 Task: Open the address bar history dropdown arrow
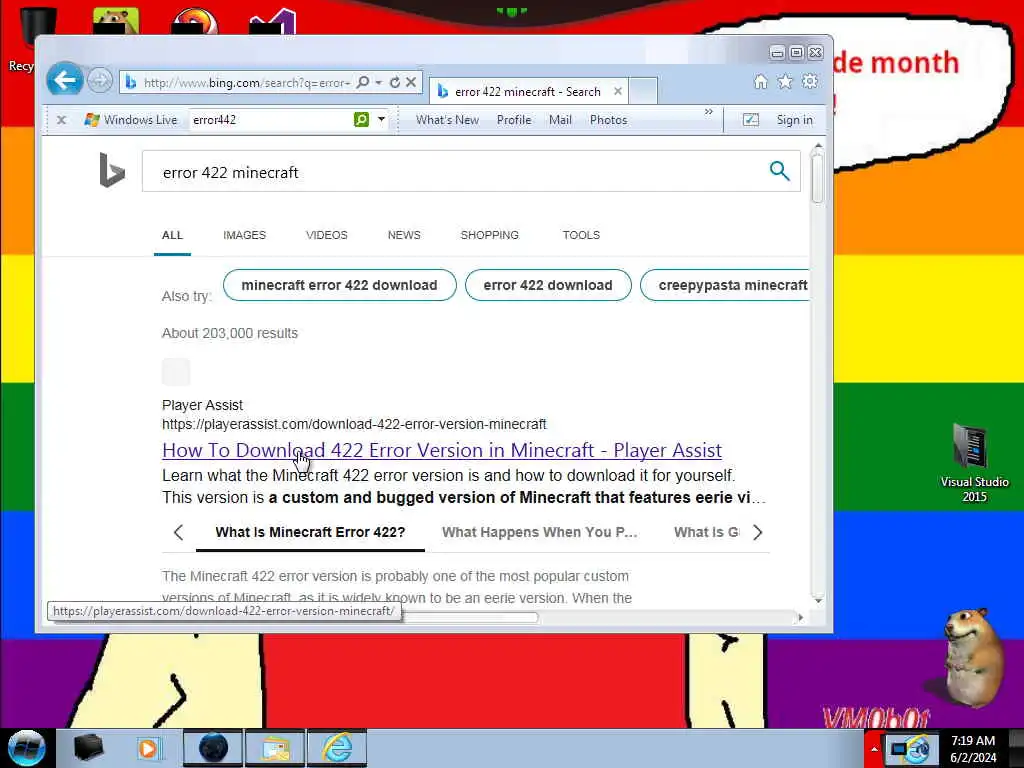tap(379, 82)
